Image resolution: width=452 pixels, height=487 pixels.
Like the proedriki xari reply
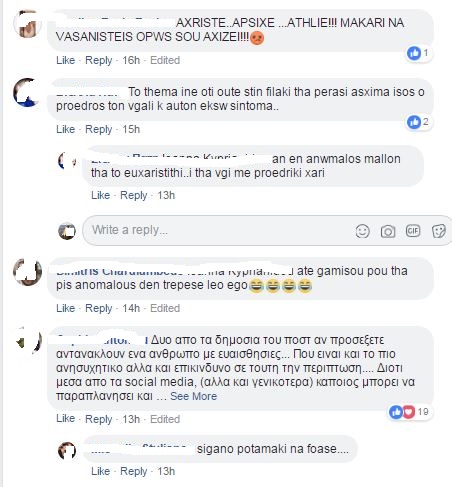coord(100,195)
